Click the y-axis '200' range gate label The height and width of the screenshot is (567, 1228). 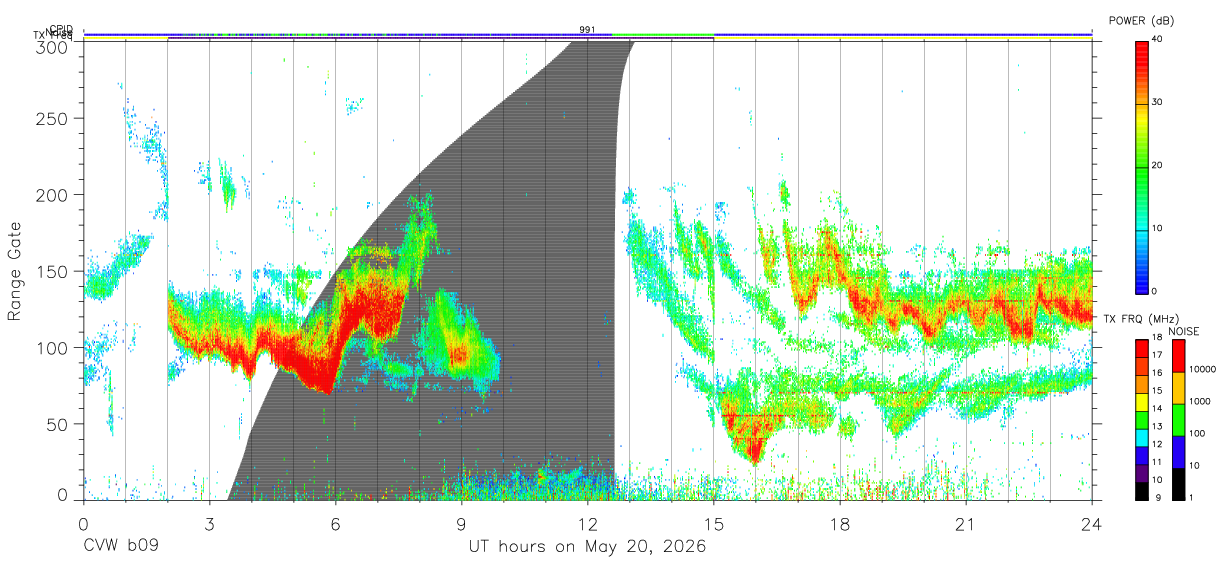51,195
